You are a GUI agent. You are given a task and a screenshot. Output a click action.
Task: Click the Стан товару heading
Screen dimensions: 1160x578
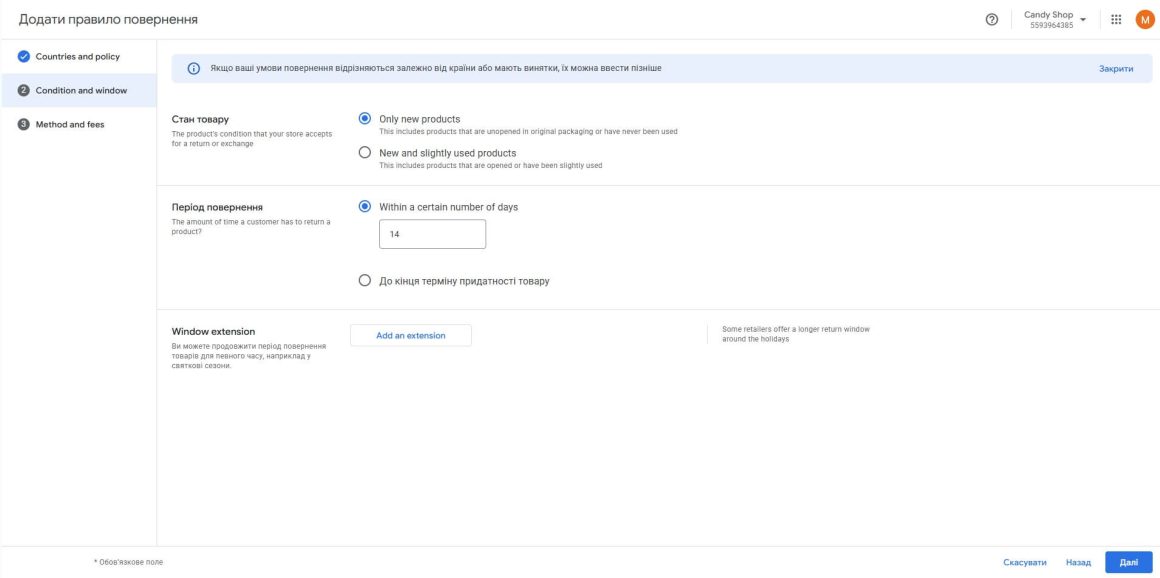pyautogui.click(x=200, y=120)
